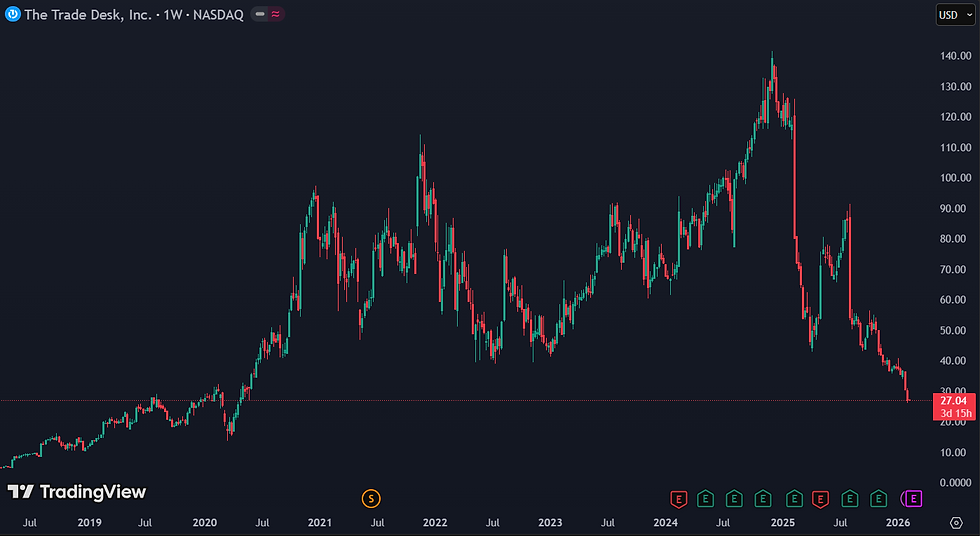Click the 2026 time axis label
Image resolution: width=980 pixels, height=536 pixels.
point(898,522)
